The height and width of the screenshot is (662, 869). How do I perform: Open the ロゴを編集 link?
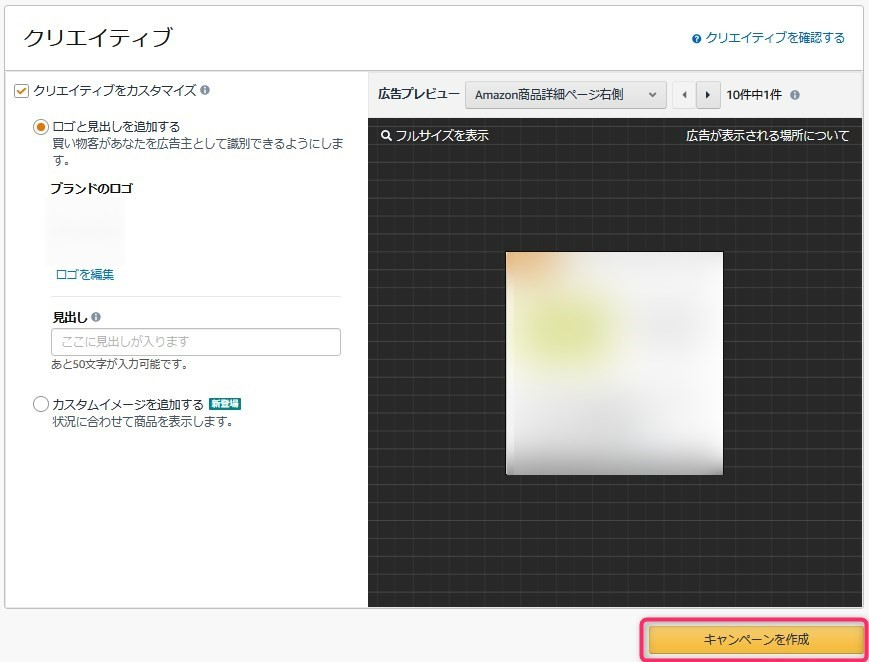(85, 274)
